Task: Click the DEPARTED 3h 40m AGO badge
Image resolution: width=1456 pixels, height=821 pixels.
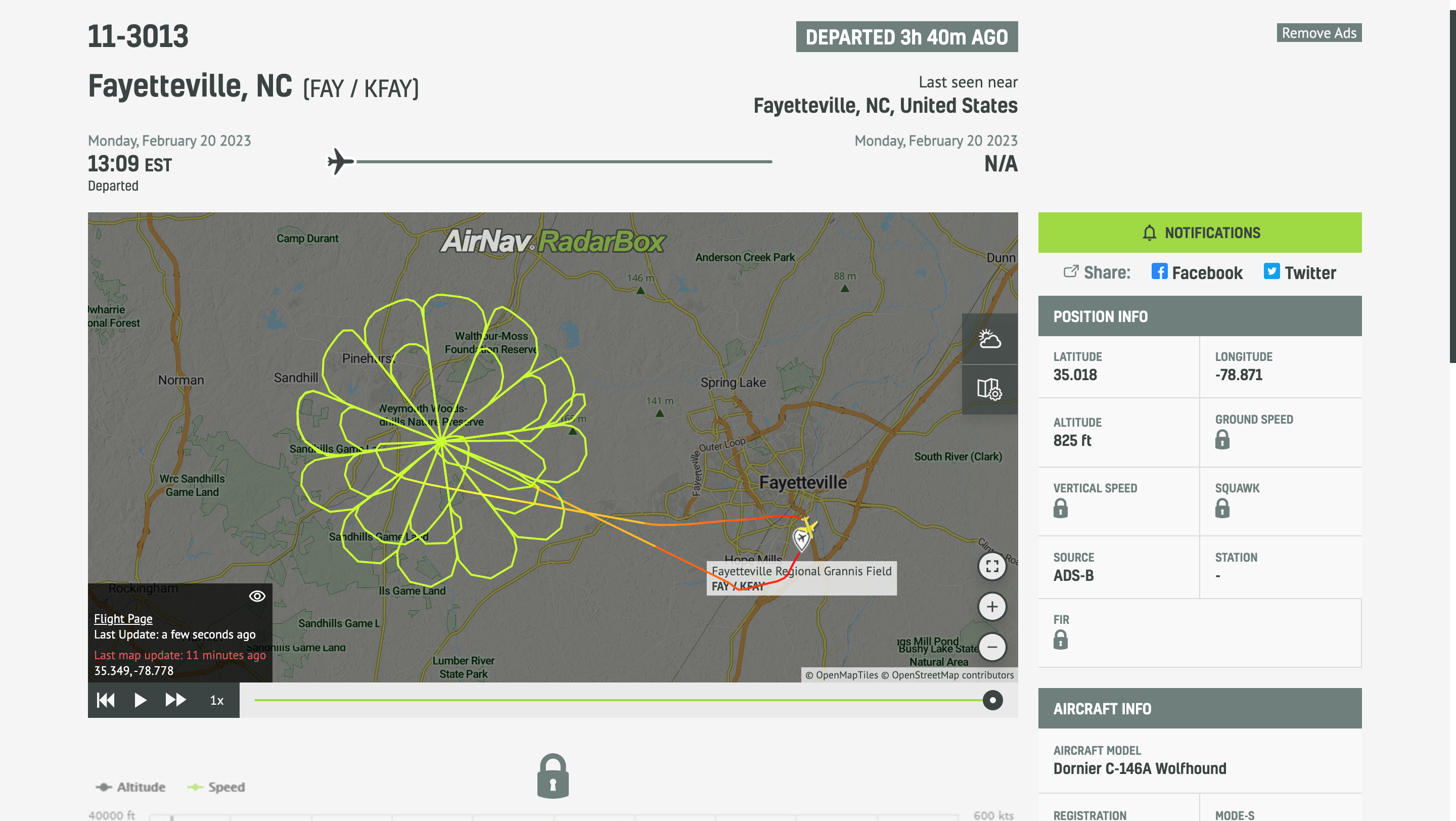Action: pos(906,37)
